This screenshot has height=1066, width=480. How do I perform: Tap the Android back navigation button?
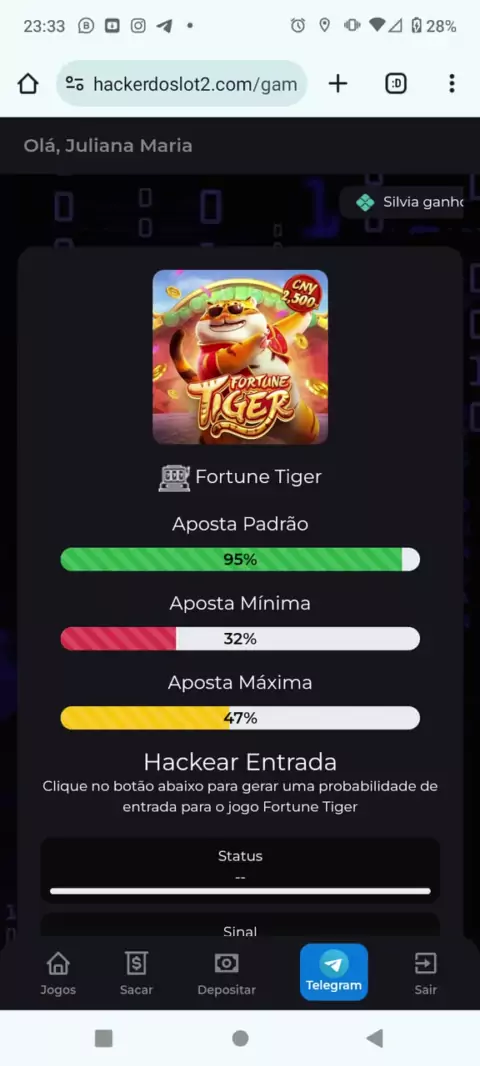[x=375, y=1038]
